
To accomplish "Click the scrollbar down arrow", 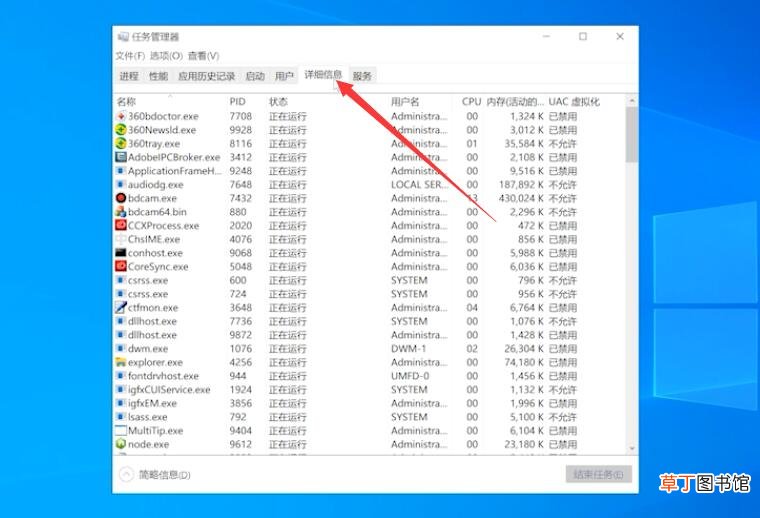I will click(632, 449).
